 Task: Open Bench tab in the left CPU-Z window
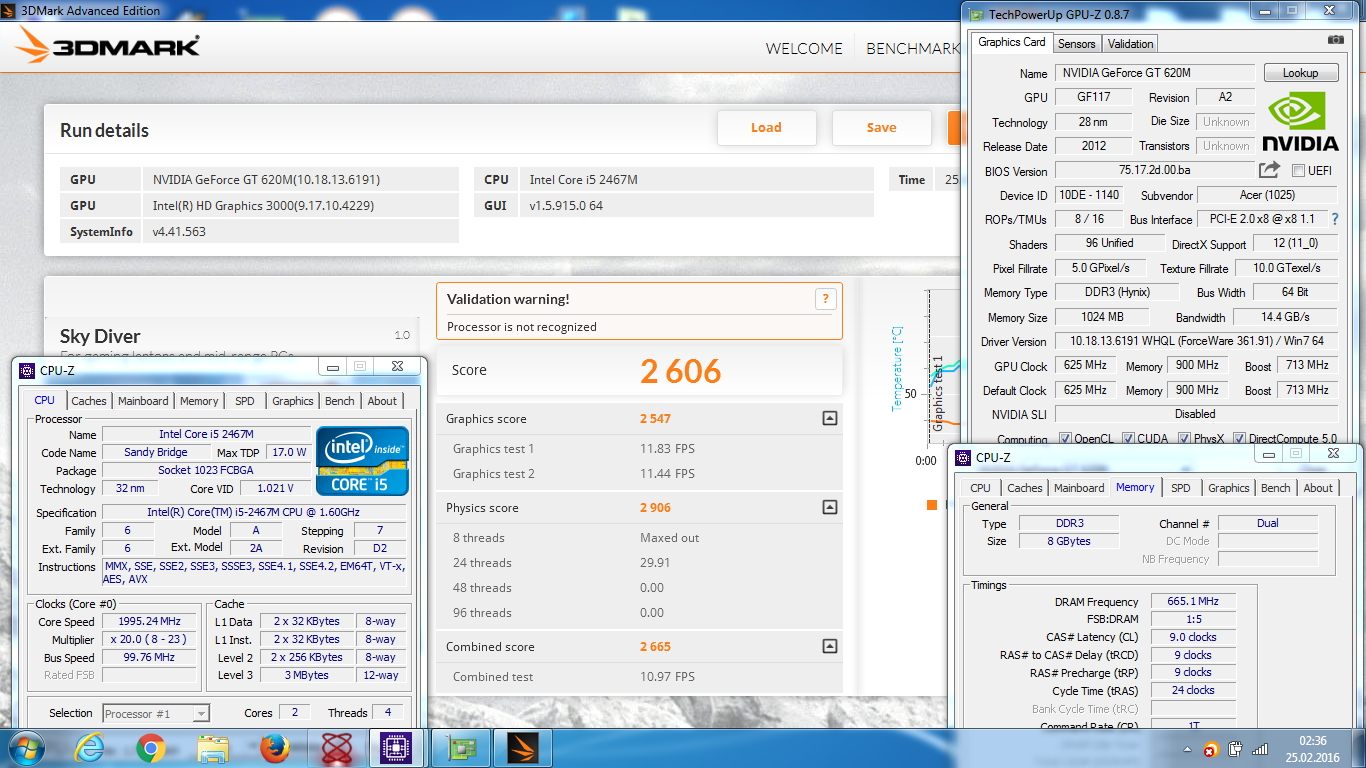[x=340, y=401]
